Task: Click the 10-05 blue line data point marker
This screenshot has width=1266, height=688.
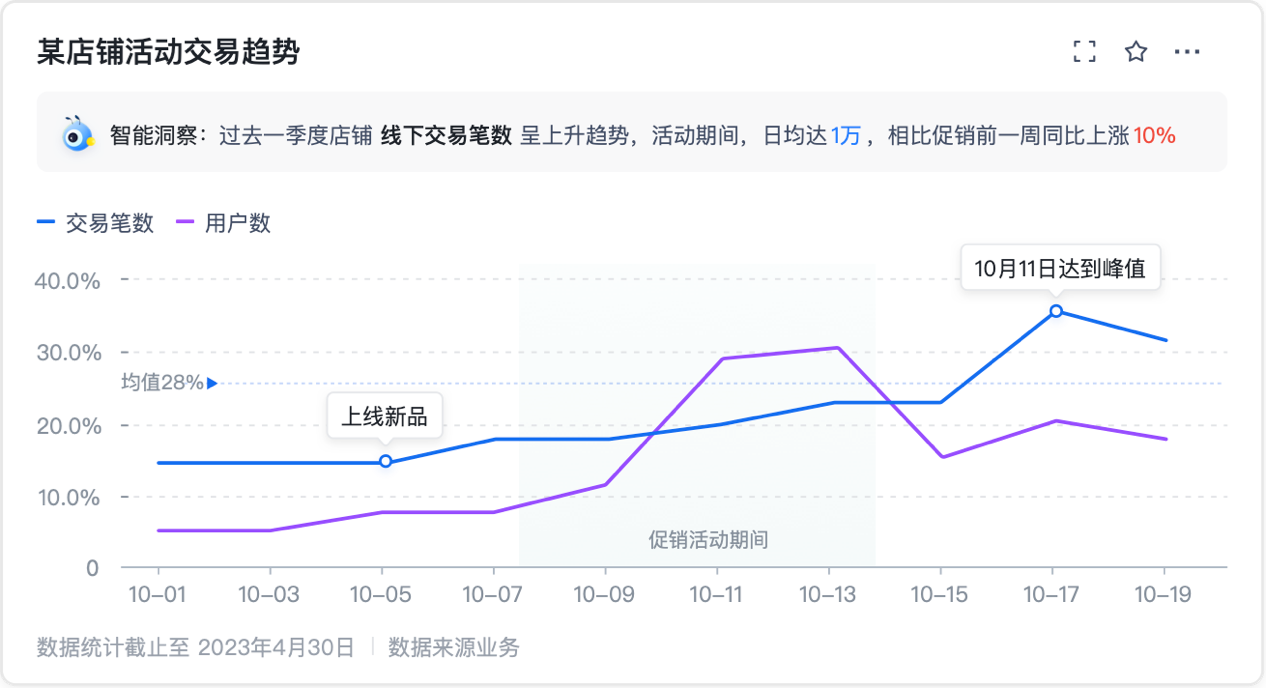Action: pyautogui.click(x=385, y=461)
